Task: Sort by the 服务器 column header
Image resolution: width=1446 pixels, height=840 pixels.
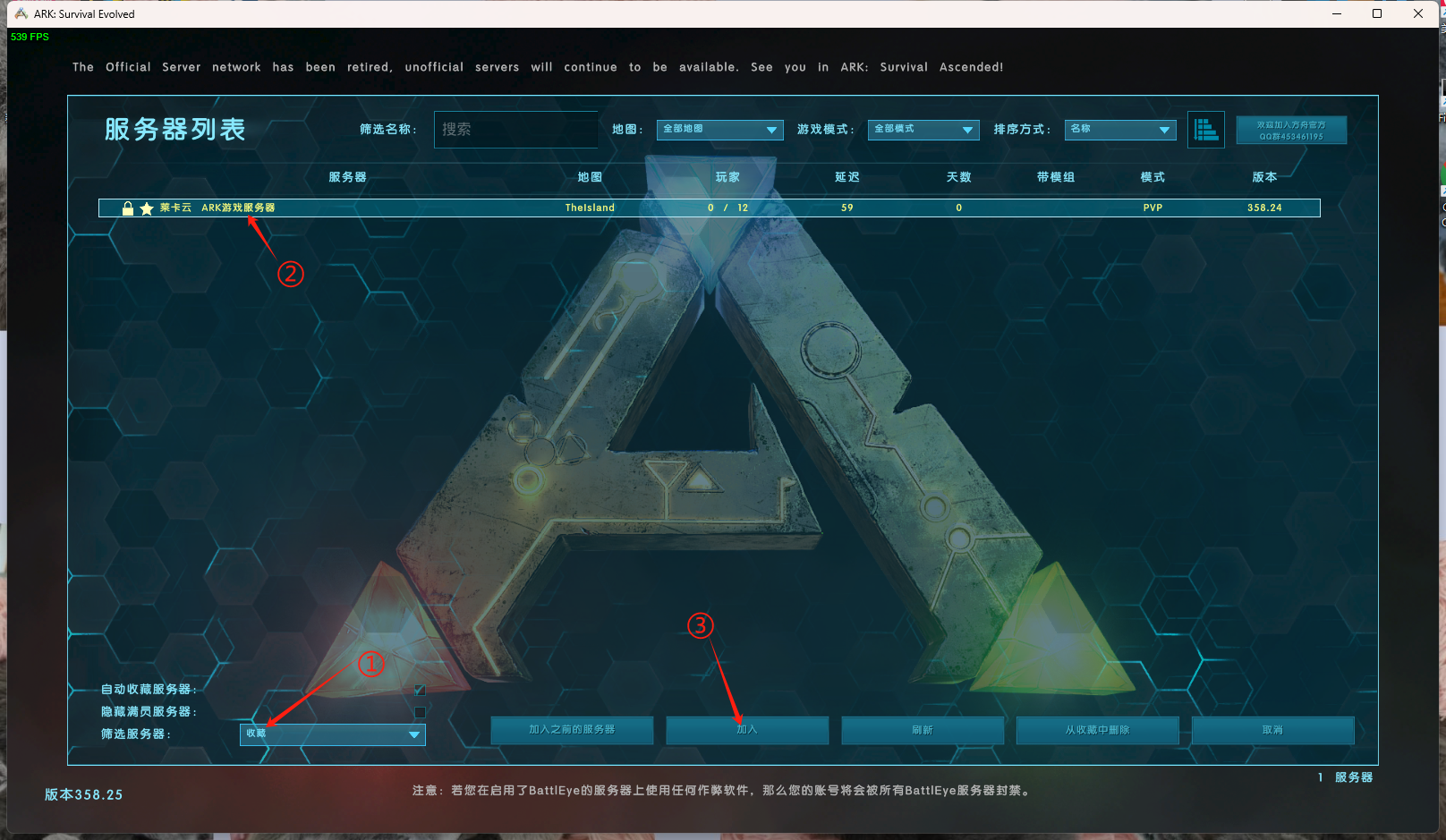Action: click(347, 177)
